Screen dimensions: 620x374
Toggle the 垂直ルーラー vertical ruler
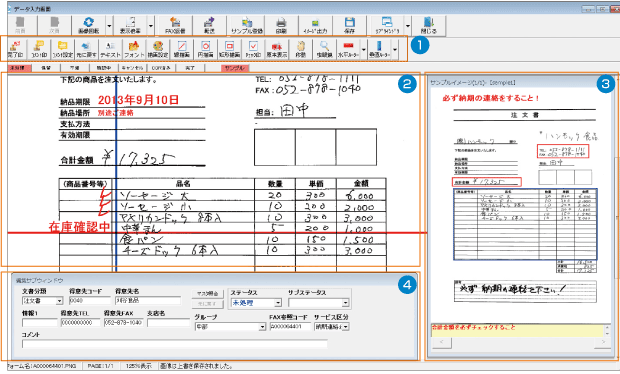point(379,49)
